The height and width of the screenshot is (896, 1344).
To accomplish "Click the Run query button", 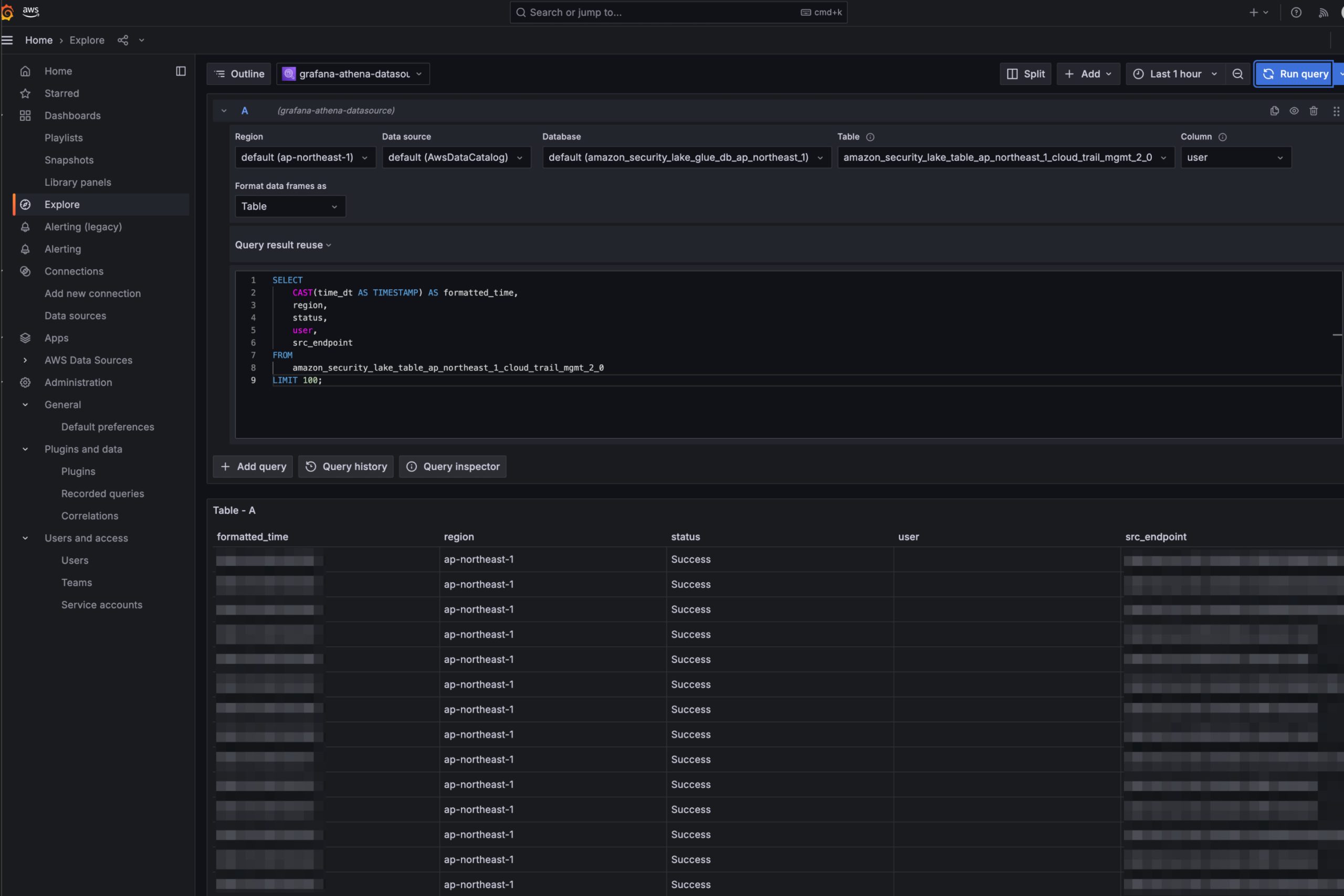I will pos(1294,73).
